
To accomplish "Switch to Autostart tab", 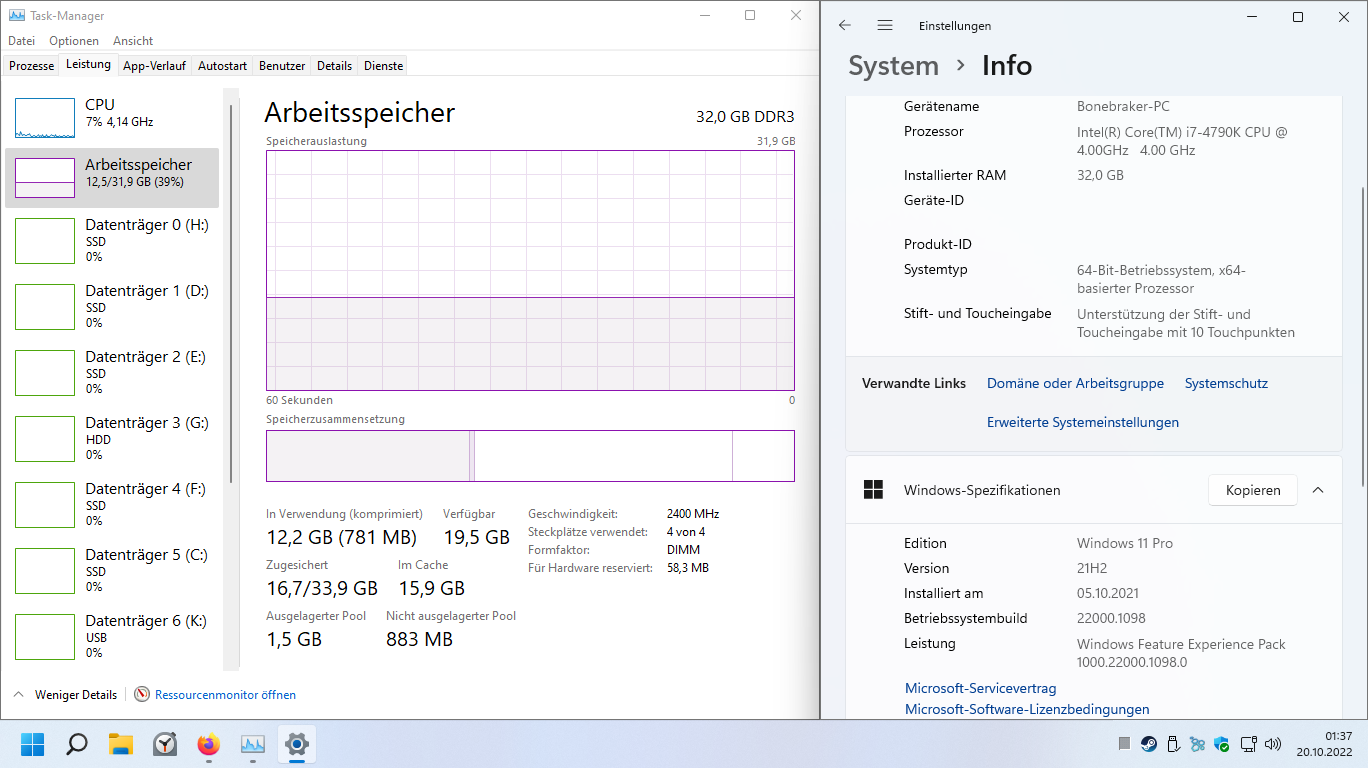I will point(222,66).
